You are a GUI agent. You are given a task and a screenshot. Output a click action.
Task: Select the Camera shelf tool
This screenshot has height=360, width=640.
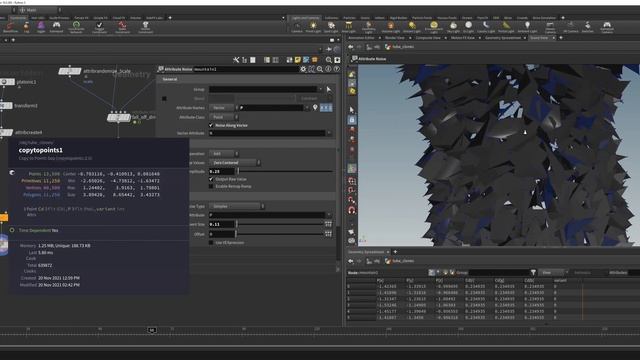click(x=297, y=27)
